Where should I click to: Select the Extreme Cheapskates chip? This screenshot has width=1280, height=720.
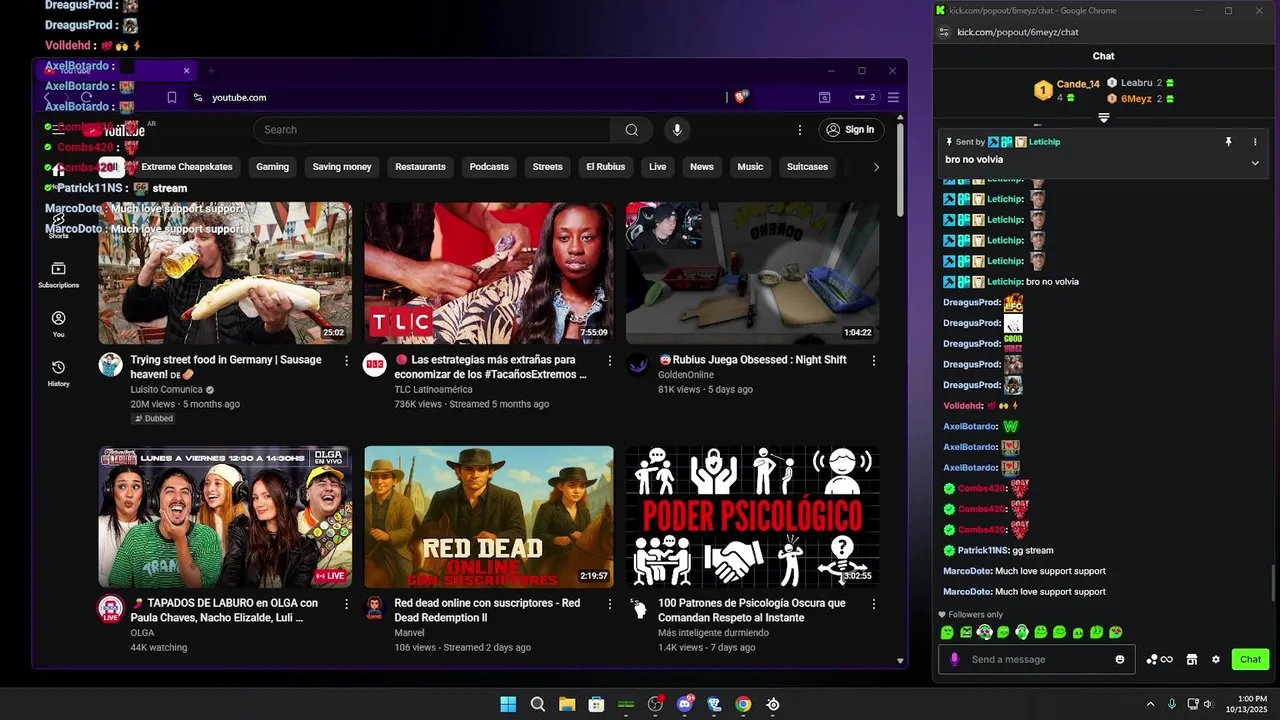[187, 167]
